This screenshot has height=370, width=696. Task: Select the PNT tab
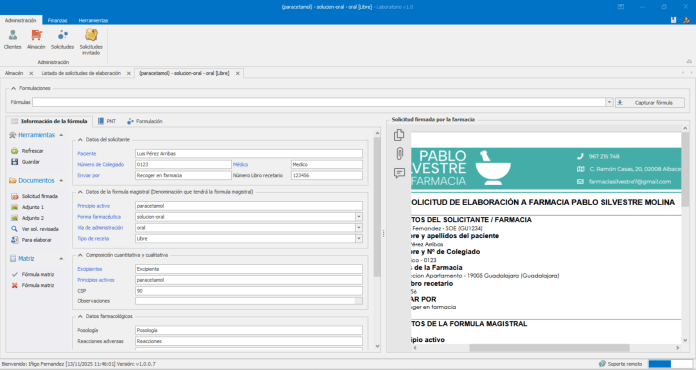[107, 121]
